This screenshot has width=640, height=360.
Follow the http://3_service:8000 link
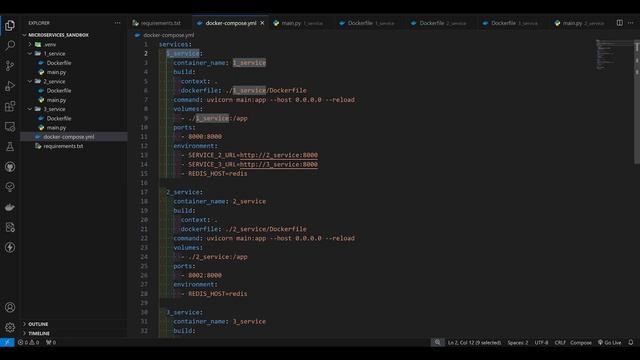pyautogui.click(x=279, y=164)
